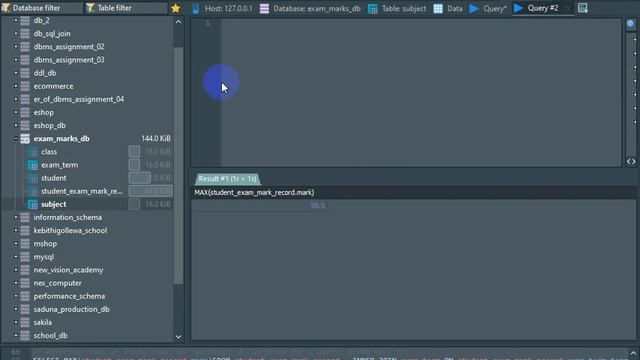Screen dimensions: 640x360
Task: Click the information_schema database icon
Action: (x=25, y=218)
